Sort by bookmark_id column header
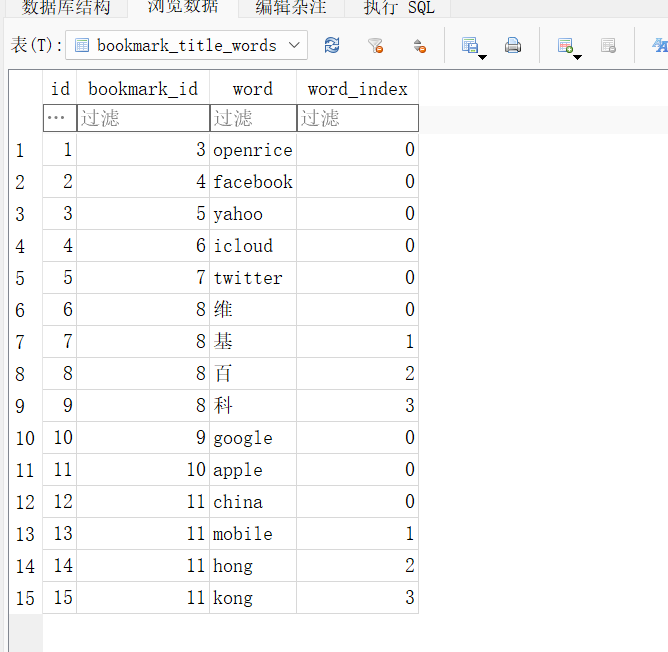The width and height of the screenshot is (668, 652). [x=143, y=89]
